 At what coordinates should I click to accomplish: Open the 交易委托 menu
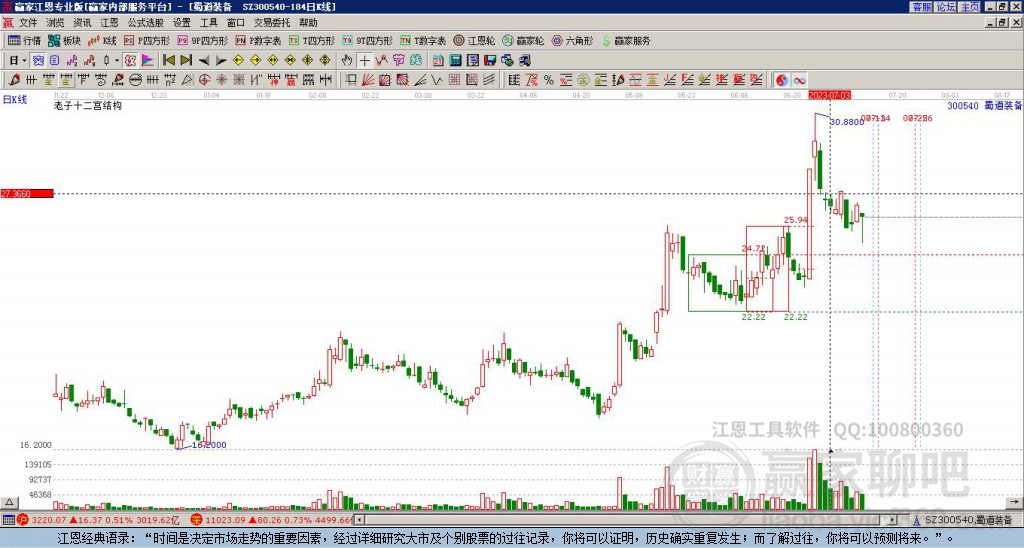(x=272, y=23)
